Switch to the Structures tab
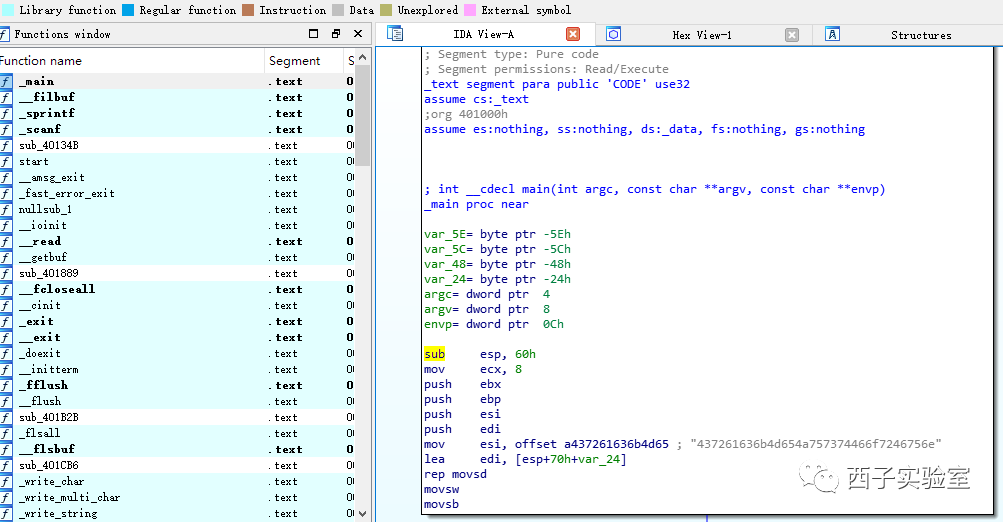1003x522 pixels. (921, 35)
